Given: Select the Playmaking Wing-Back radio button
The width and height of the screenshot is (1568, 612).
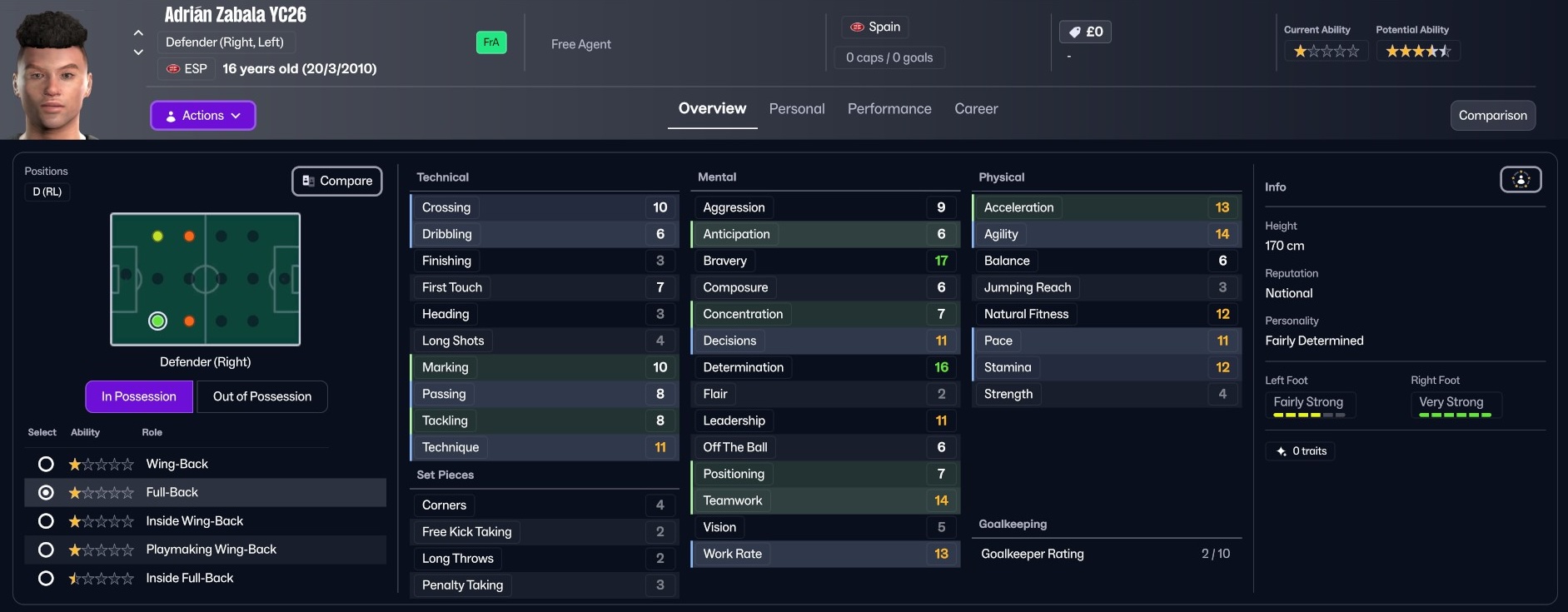Looking at the screenshot, I should pyautogui.click(x=47, y=550).
